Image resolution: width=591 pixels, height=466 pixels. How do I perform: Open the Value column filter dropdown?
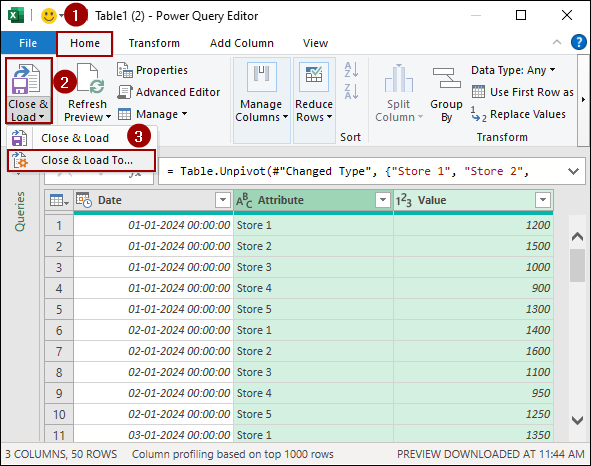coord(543,200)
